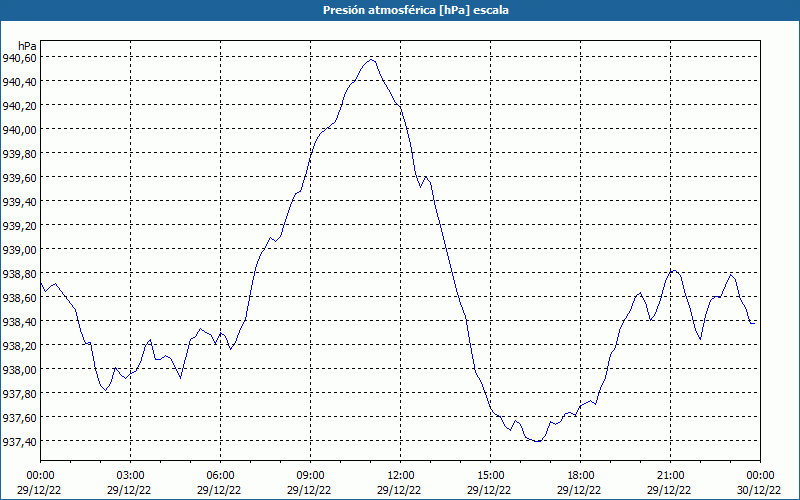The width and height of the screenshot is (800, 500).
Task: Click the 00:00 label above the first 29/12/22
Action: [x=40, y=476]
